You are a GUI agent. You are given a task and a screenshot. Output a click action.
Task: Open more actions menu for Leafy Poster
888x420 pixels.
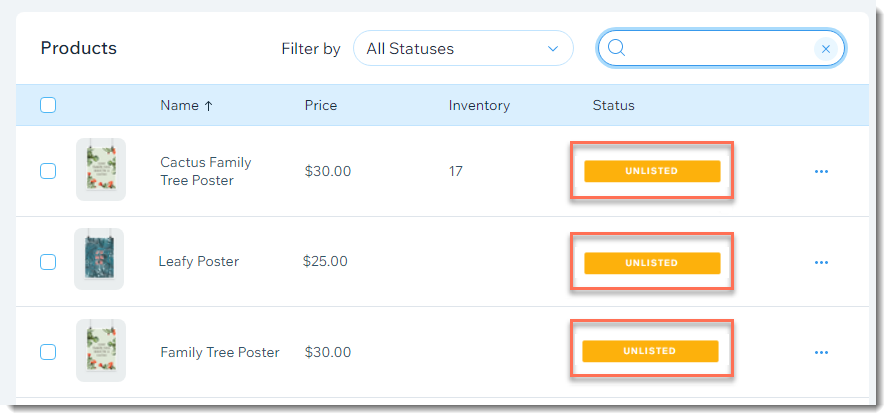pos(821,262)
